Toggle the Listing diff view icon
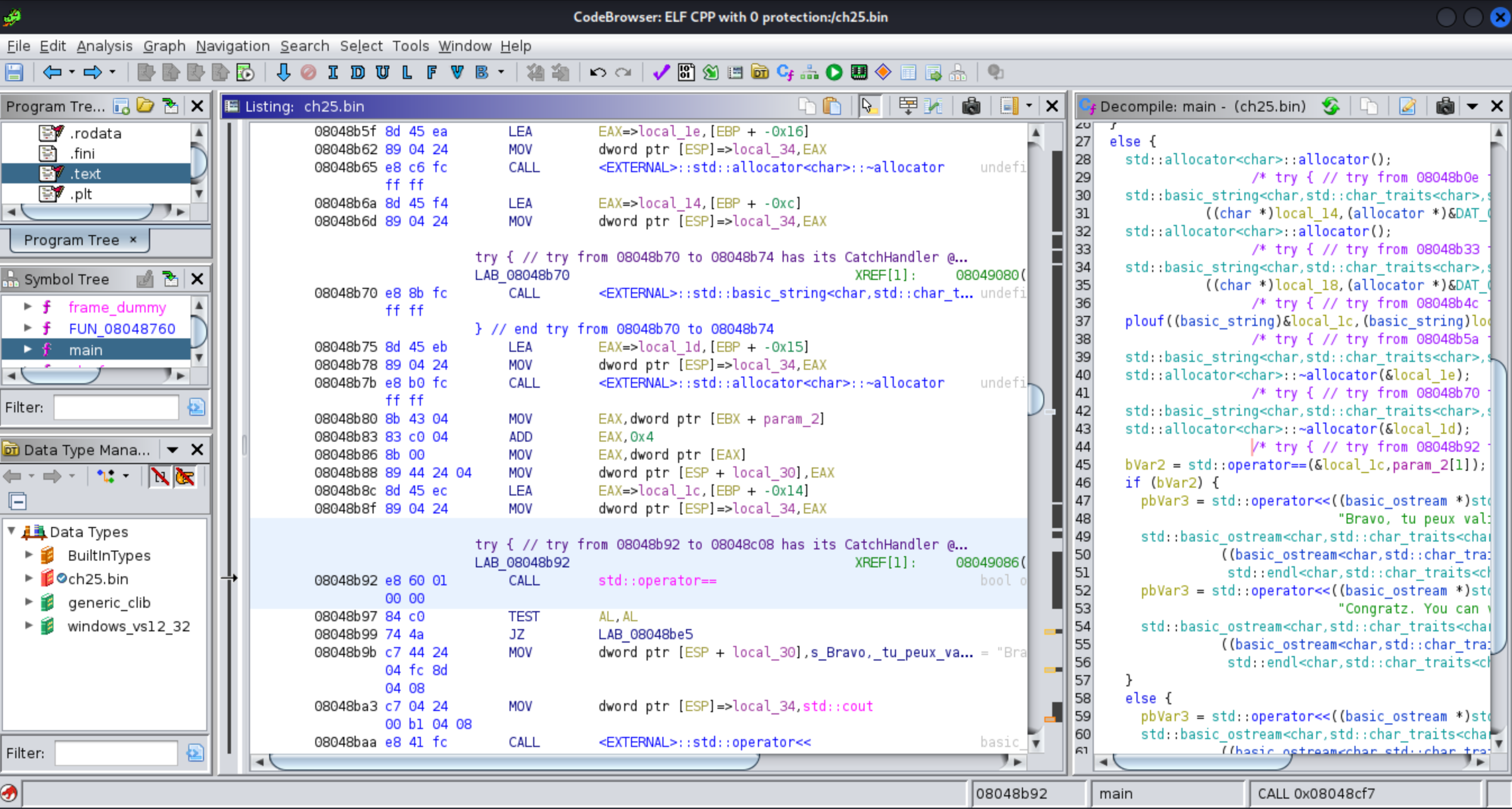The height and width of the screenshot is (809, 1512). point(933,106)
